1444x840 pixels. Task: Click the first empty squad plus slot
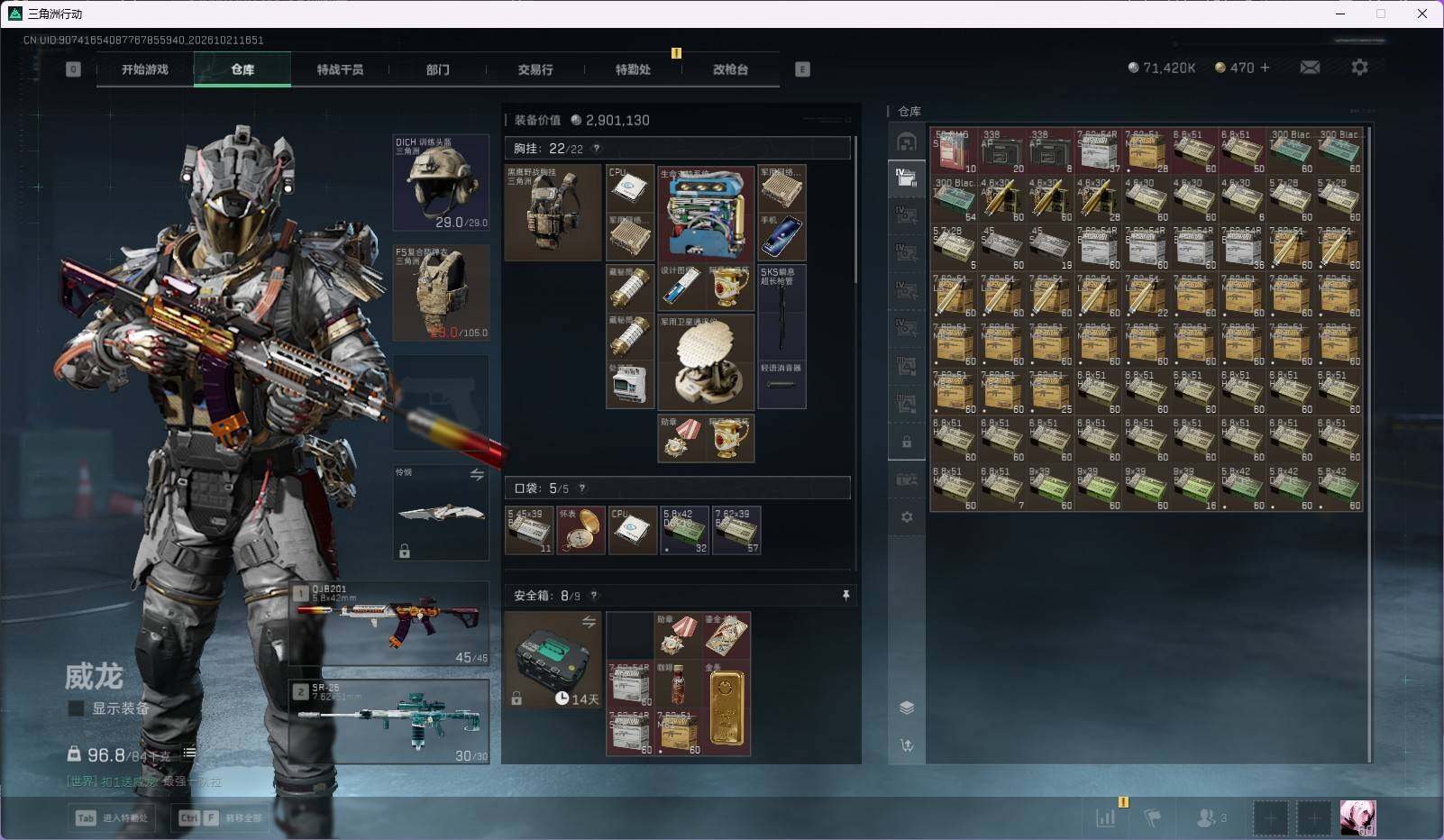[1270, 818]
